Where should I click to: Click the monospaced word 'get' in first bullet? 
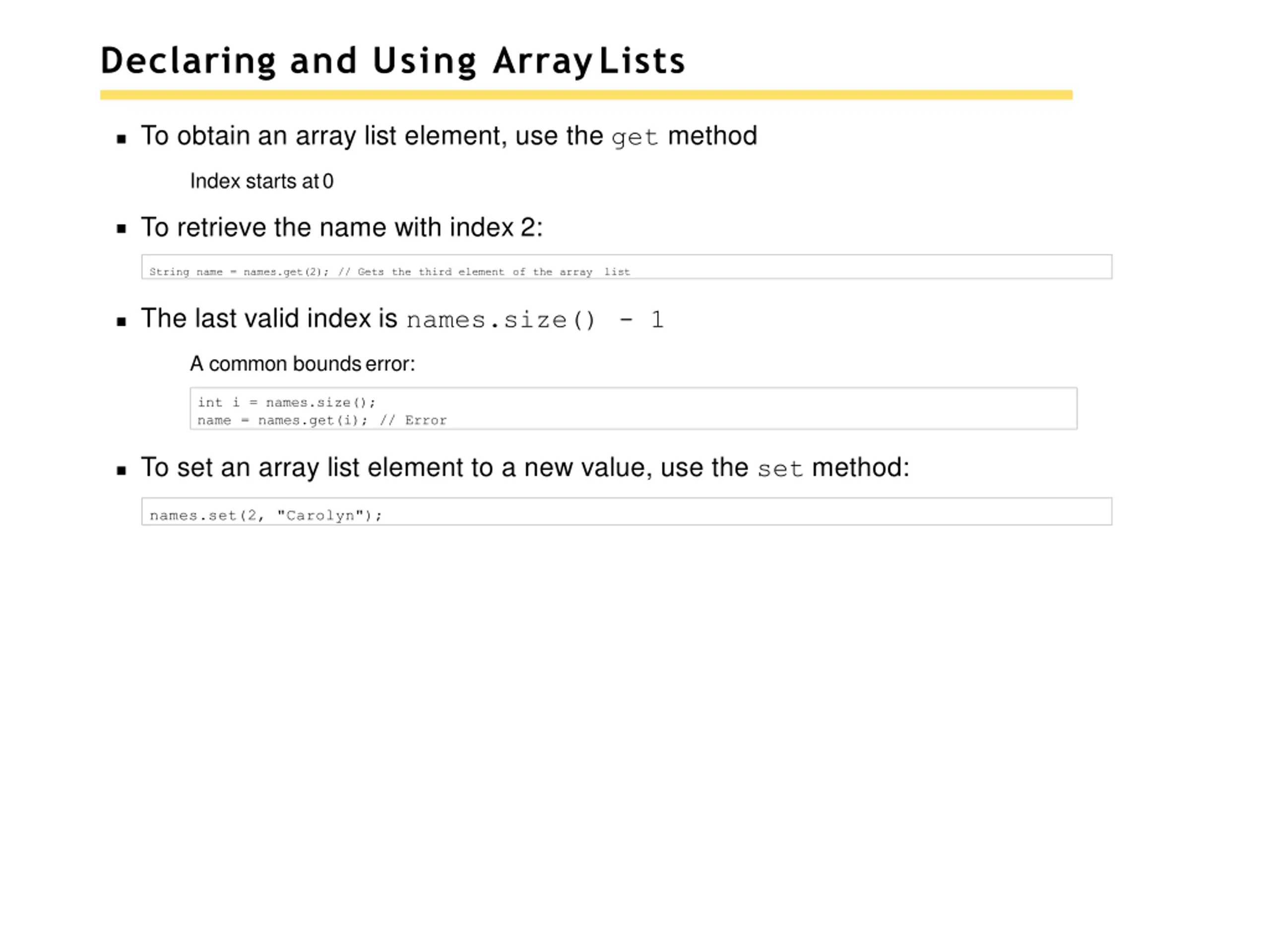[x=635, y=138]
